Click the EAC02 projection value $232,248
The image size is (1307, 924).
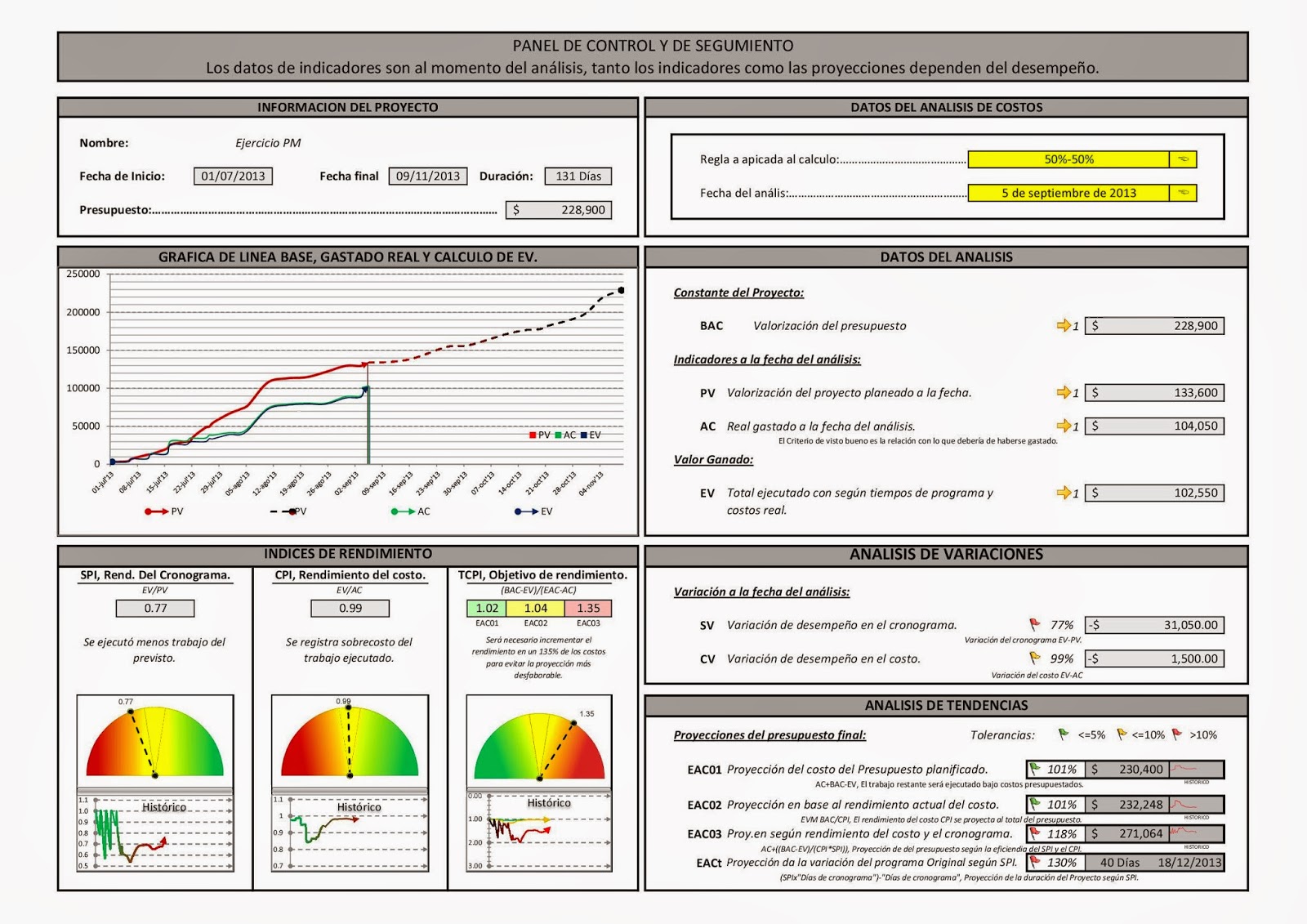(x=1127, y=804)
